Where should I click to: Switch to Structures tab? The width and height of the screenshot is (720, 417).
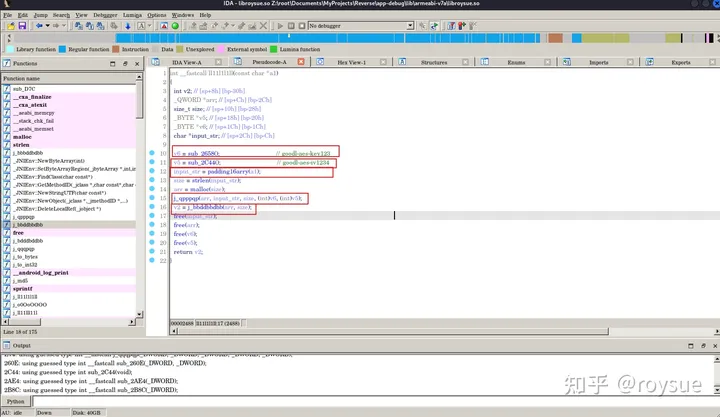434,62
